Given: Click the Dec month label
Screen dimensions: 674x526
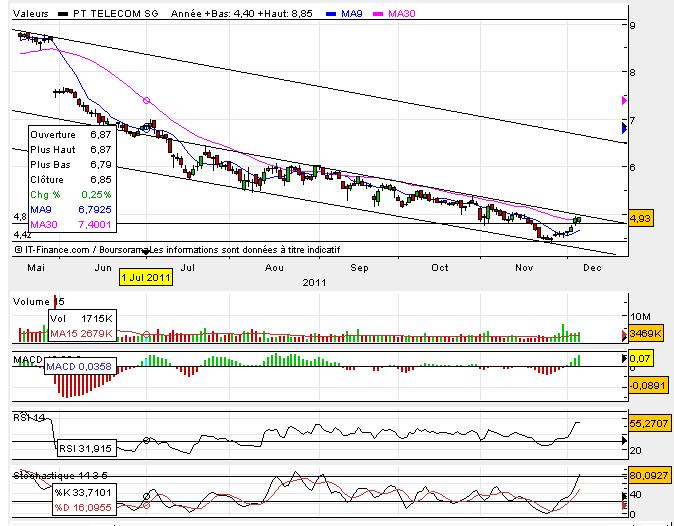Looking at the screenshot, I should point(592,268).
